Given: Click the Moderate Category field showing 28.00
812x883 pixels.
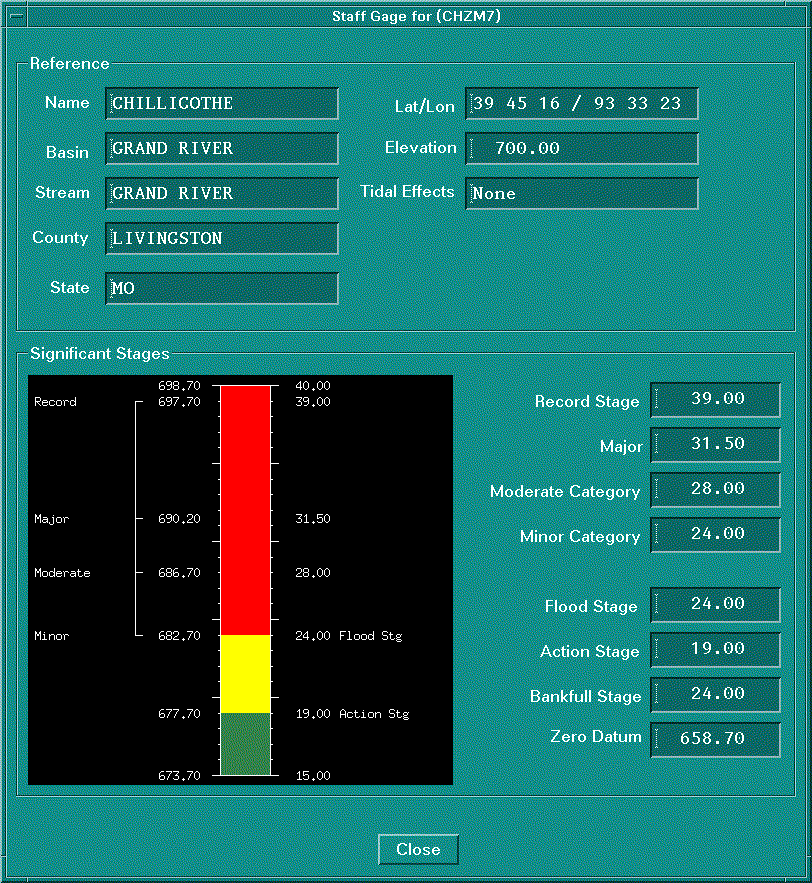Looking at the screenshot, I should click(x=715, y=489).
